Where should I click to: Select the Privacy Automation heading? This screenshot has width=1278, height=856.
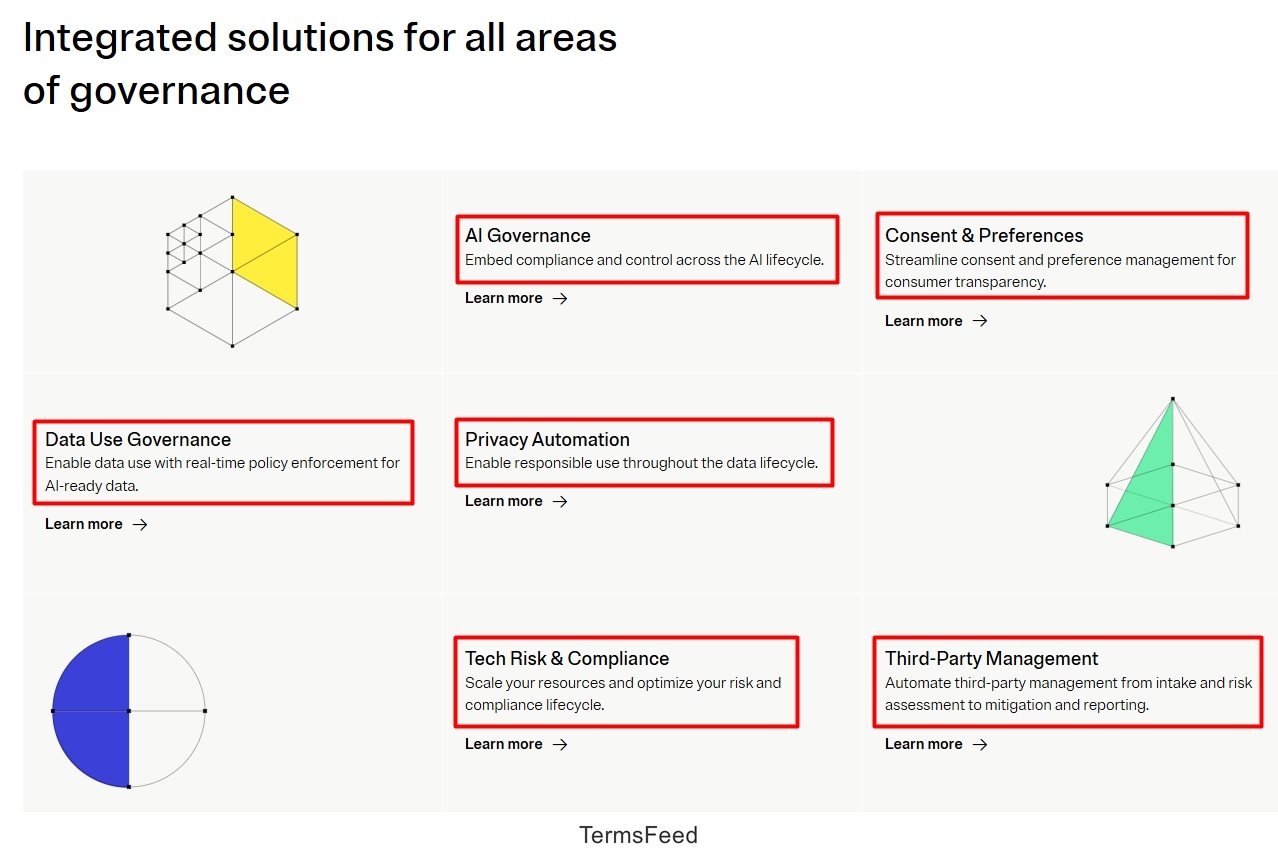(x=547, y=439)
